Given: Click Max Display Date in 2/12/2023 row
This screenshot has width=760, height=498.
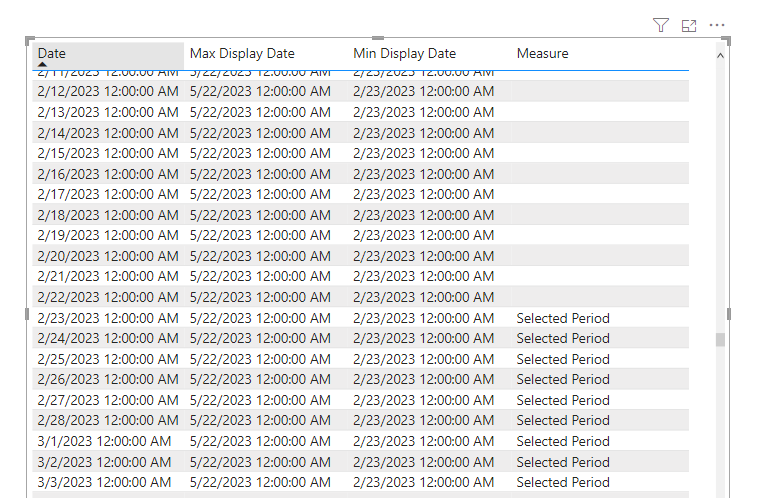Looking at the screenshot, I should [x=260, y=91].
